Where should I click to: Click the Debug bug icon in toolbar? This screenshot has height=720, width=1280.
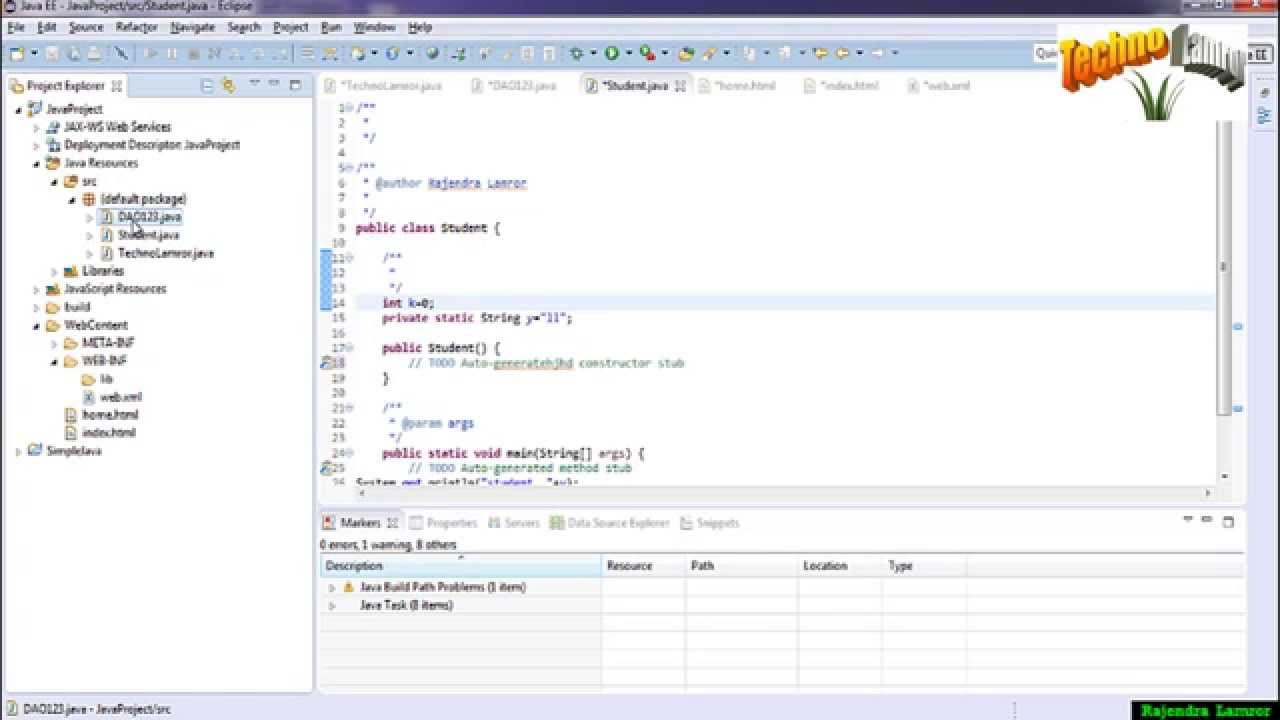577,53
